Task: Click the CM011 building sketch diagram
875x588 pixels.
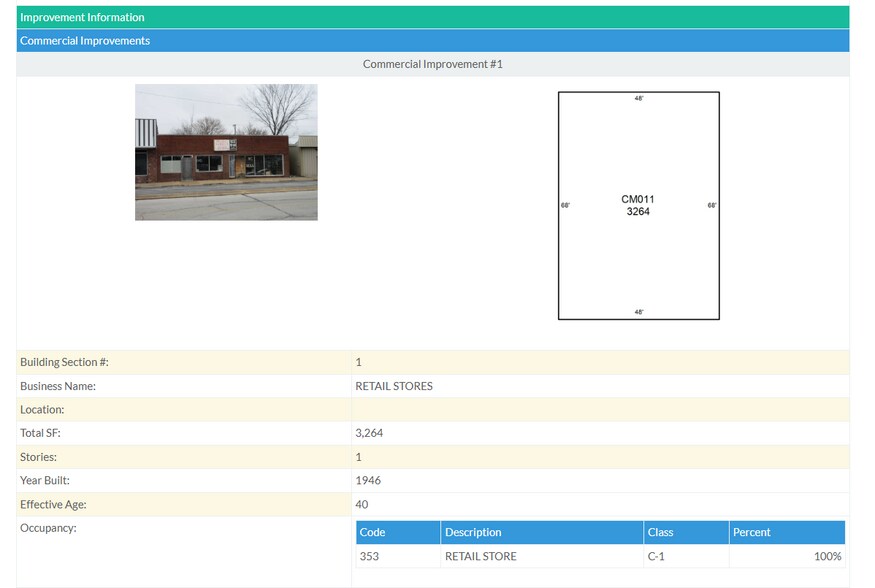Action: [637, 204]
